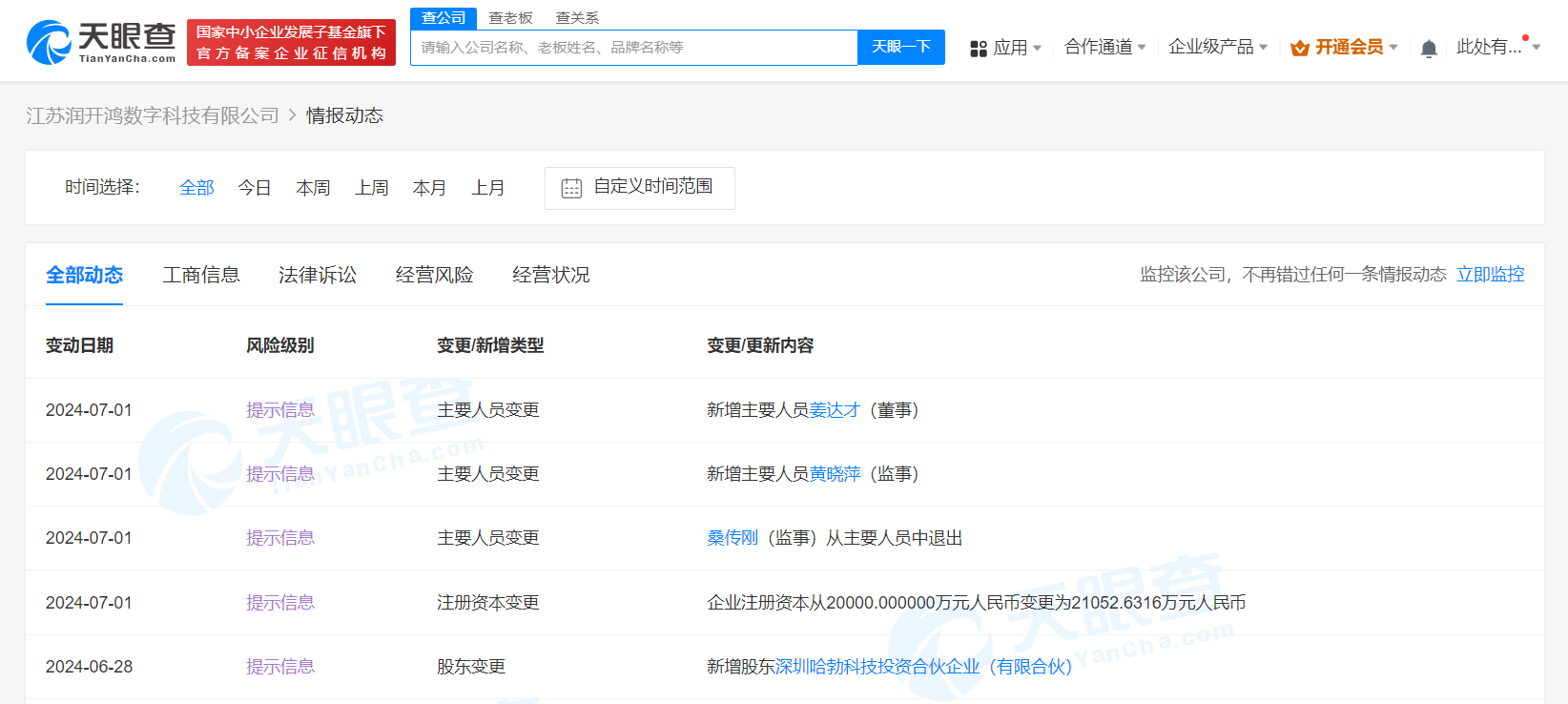The image size is (1568, 704).
Task: Switch to the 法律诉讼 tab
Action: 318,275
